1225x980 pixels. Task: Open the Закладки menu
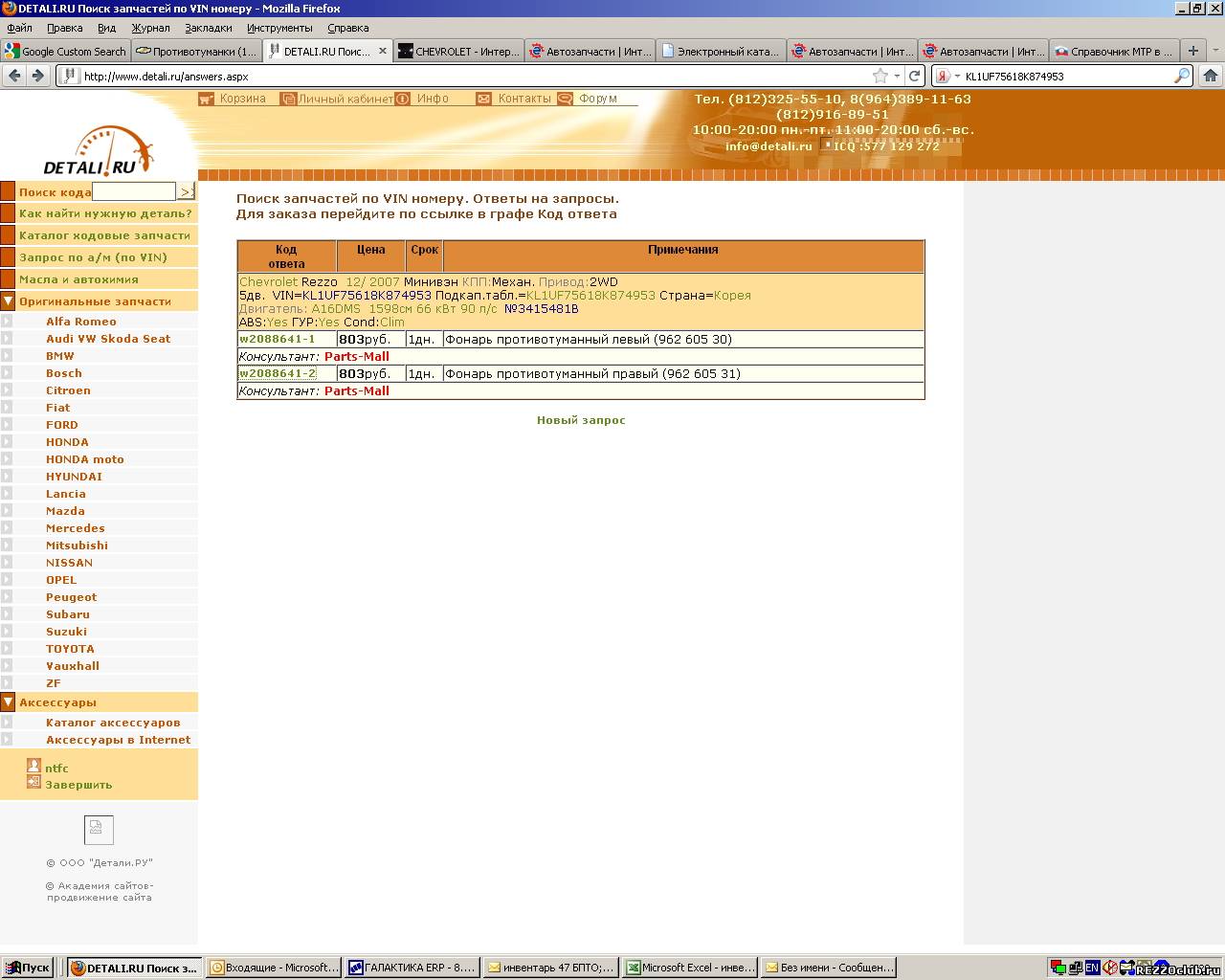208,28
